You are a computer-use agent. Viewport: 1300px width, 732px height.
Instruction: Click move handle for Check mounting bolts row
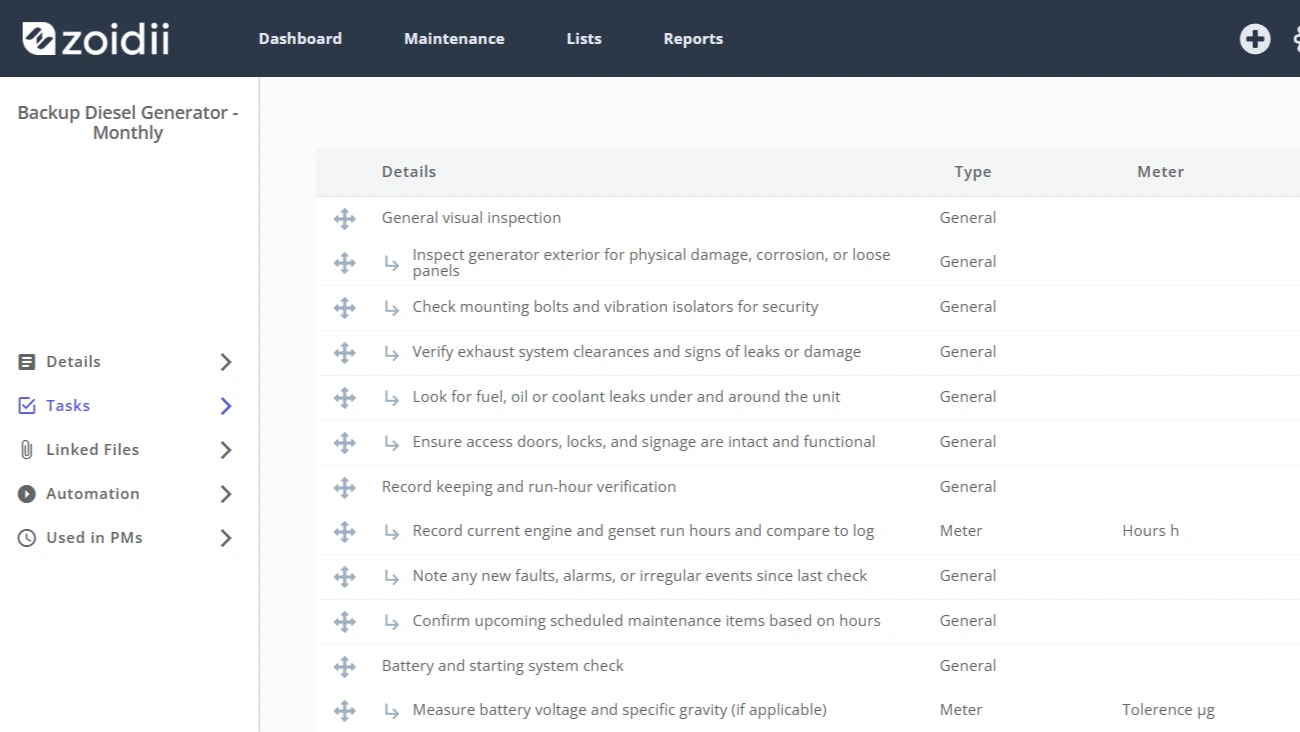(x=345, y=308)
